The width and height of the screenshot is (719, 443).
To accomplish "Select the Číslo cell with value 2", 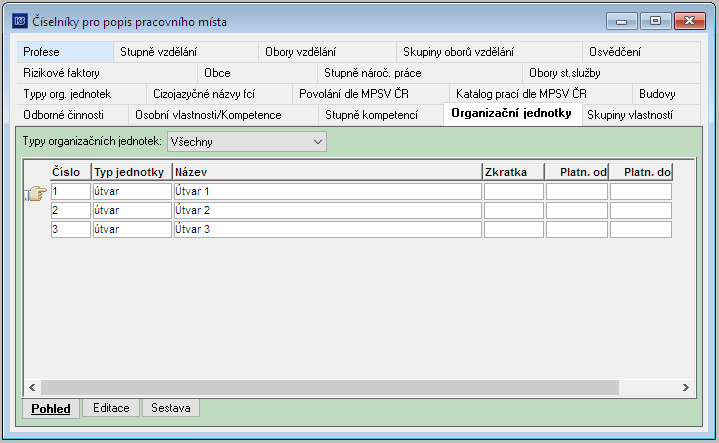I will click(x=71, y=210).
